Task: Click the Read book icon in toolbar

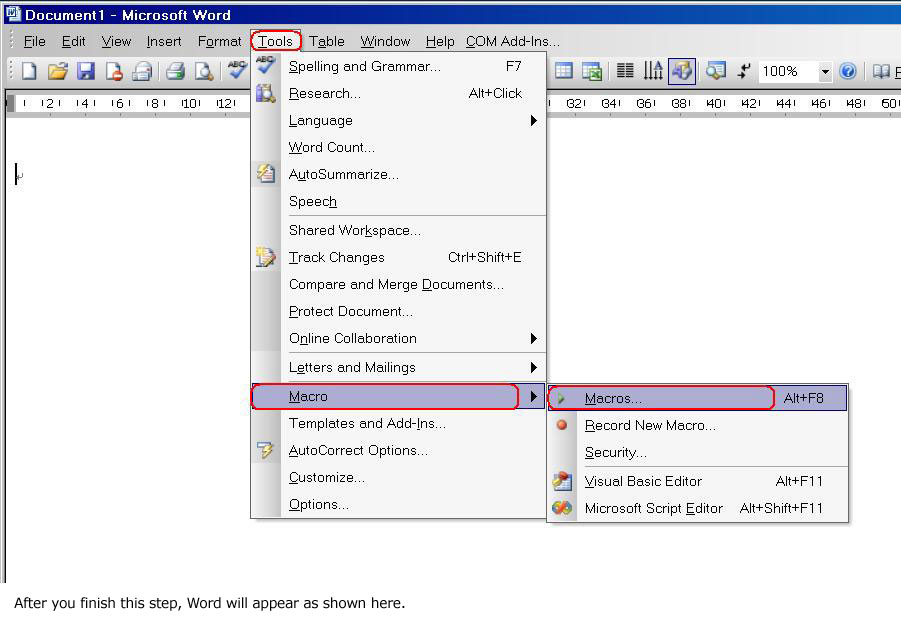Action: click(881, 71)
